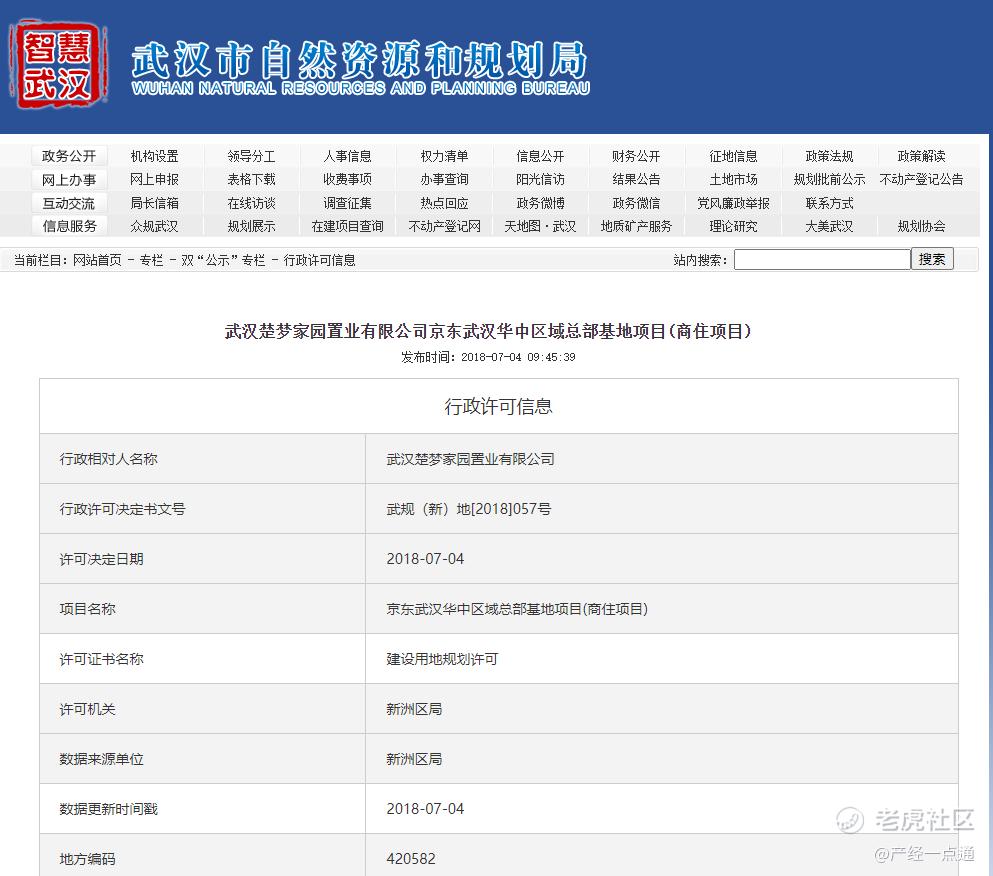View the 权力清单 page
993x876 pixels.
click(x=445, y=156)
